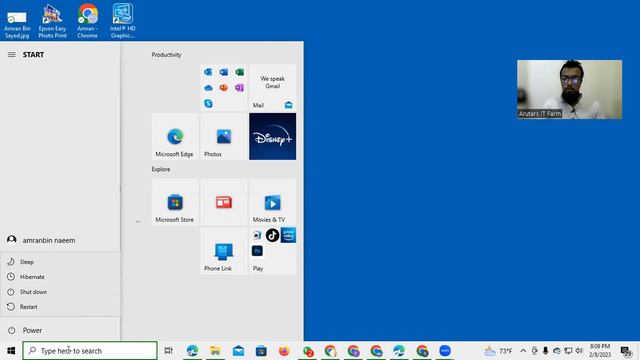The width and height of the screenshot is (640, 360).
Task: Launch the Disney+ tile
Action: [x=273, y=136]
